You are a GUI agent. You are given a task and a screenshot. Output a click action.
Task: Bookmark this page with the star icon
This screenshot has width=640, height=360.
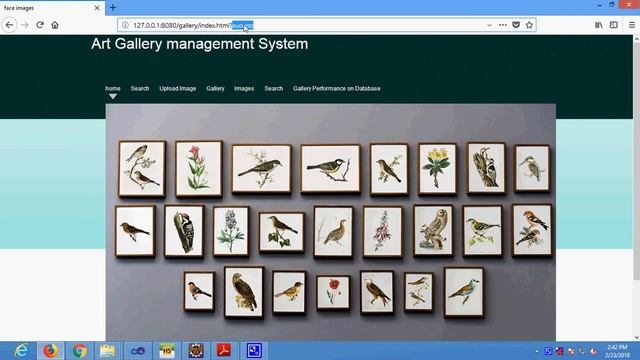[529, 25]
